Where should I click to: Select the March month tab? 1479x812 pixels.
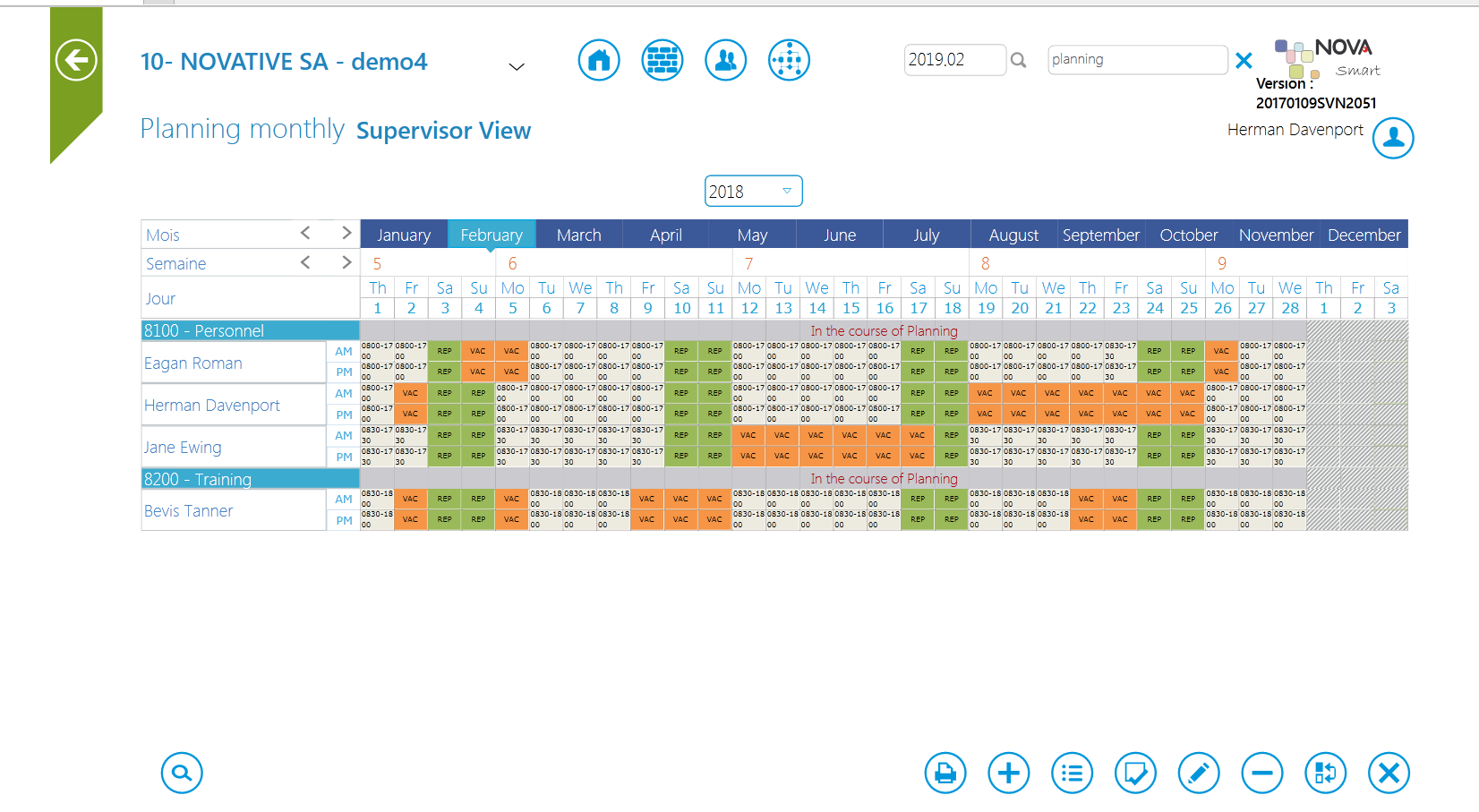point(578,235)
